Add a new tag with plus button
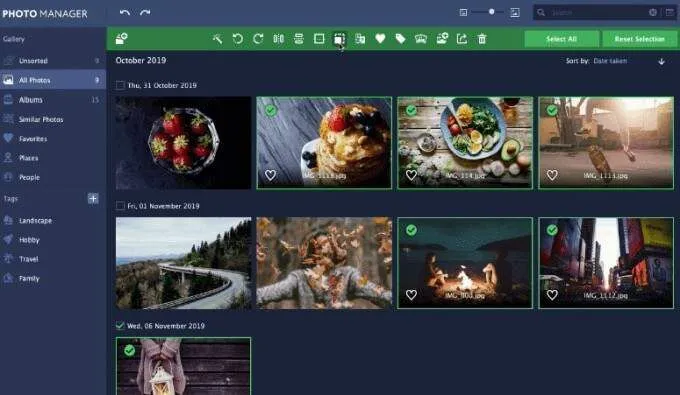The image size is (680, 395). pos(93,199)
